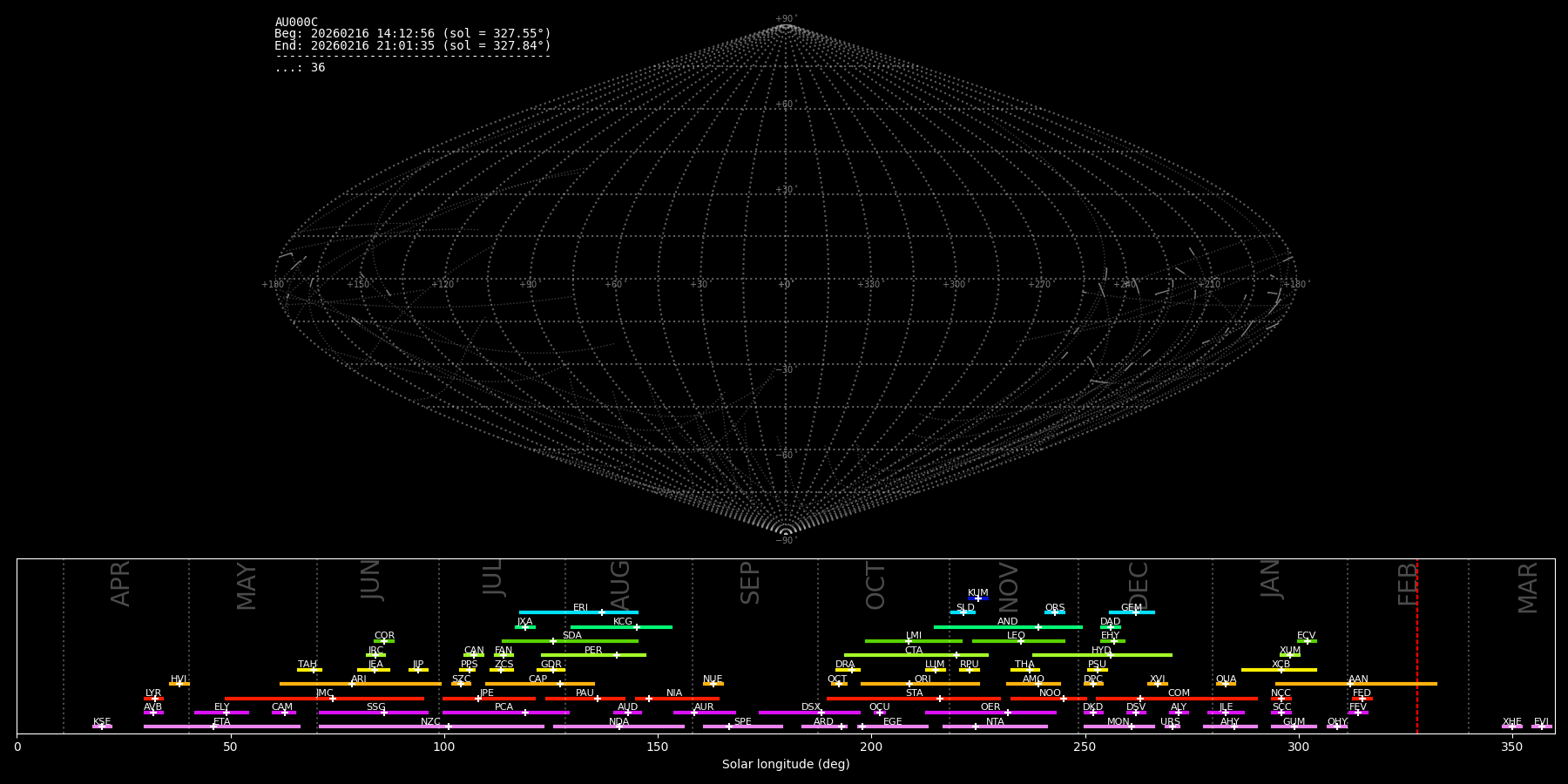Image resolution: width=1568 pixels, height=784 pixels.
Task: Click the AUR purple shower bar
Action: [705, 713]
